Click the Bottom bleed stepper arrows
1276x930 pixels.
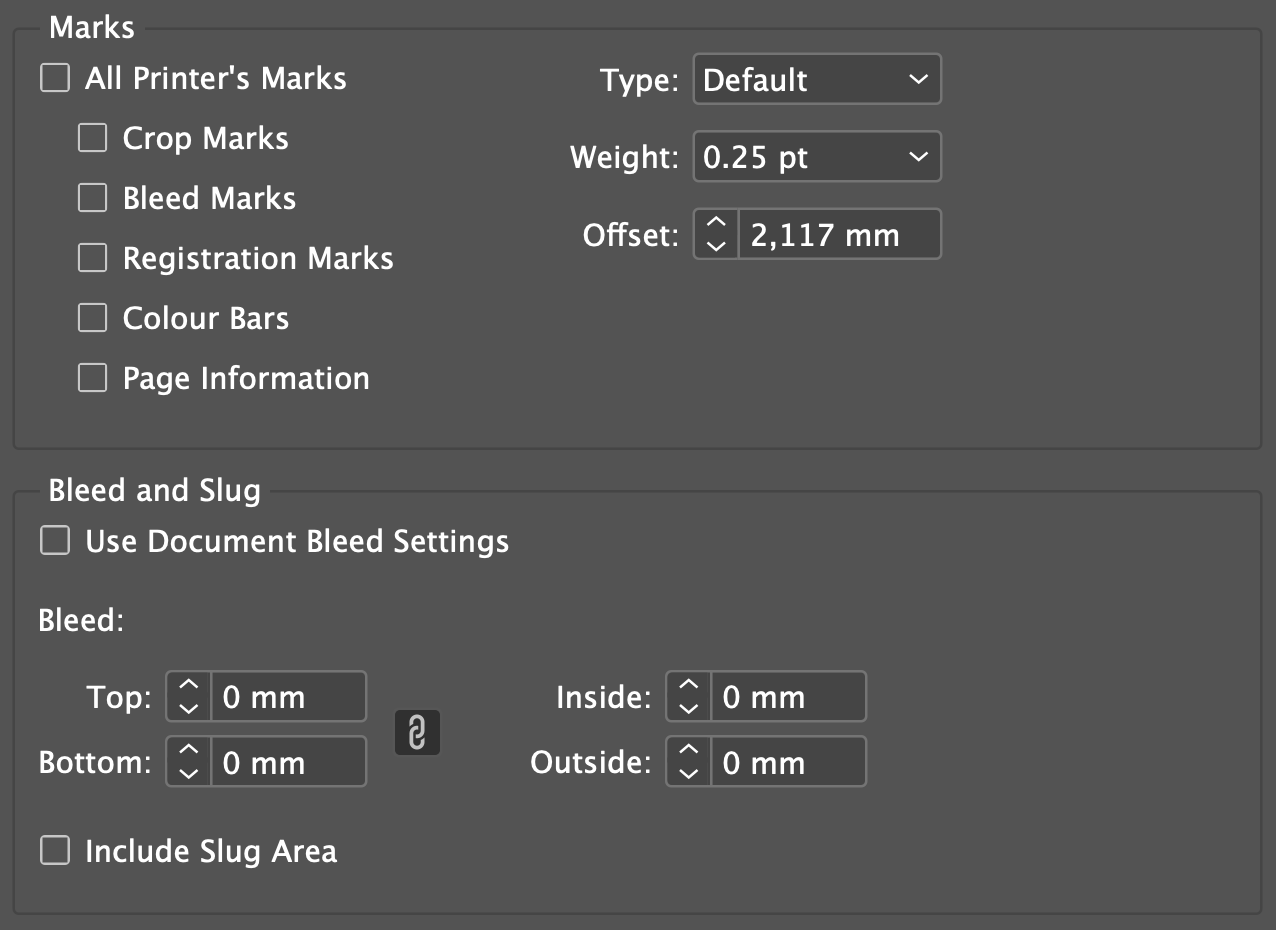tap(189, 763)
